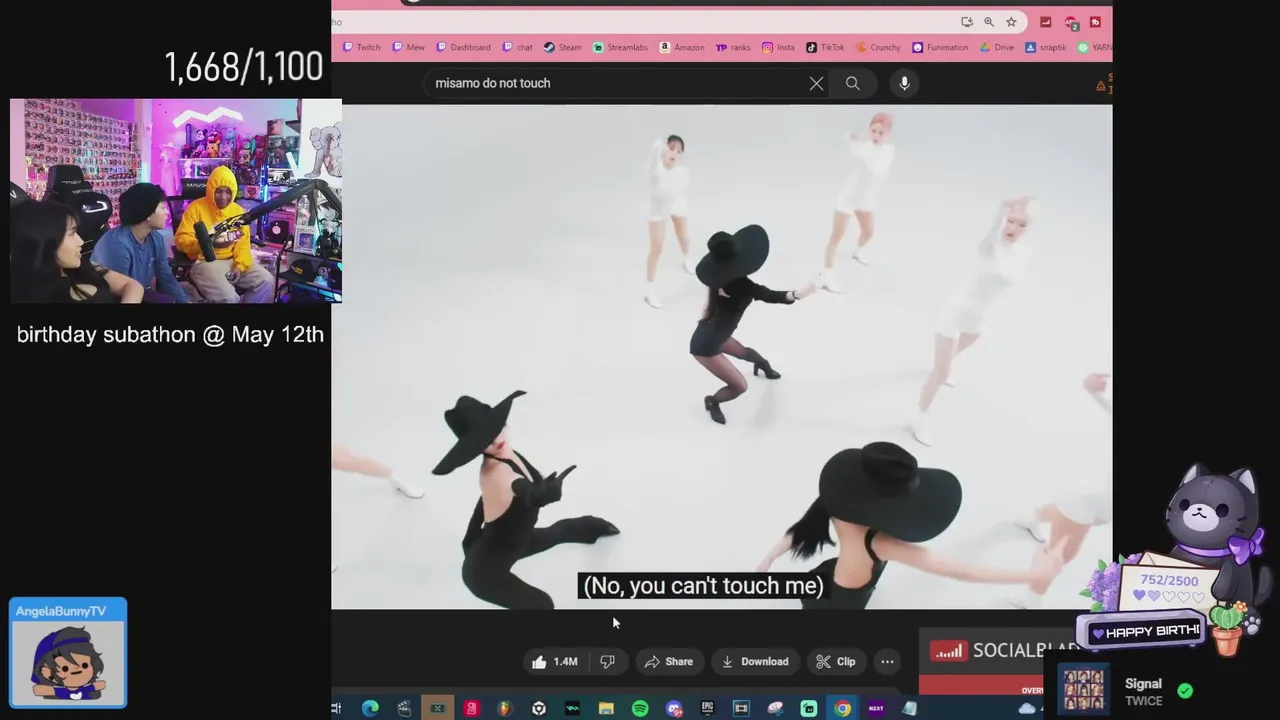
Task: Clear the YouTube search text
Action: (x=816, y=84)
